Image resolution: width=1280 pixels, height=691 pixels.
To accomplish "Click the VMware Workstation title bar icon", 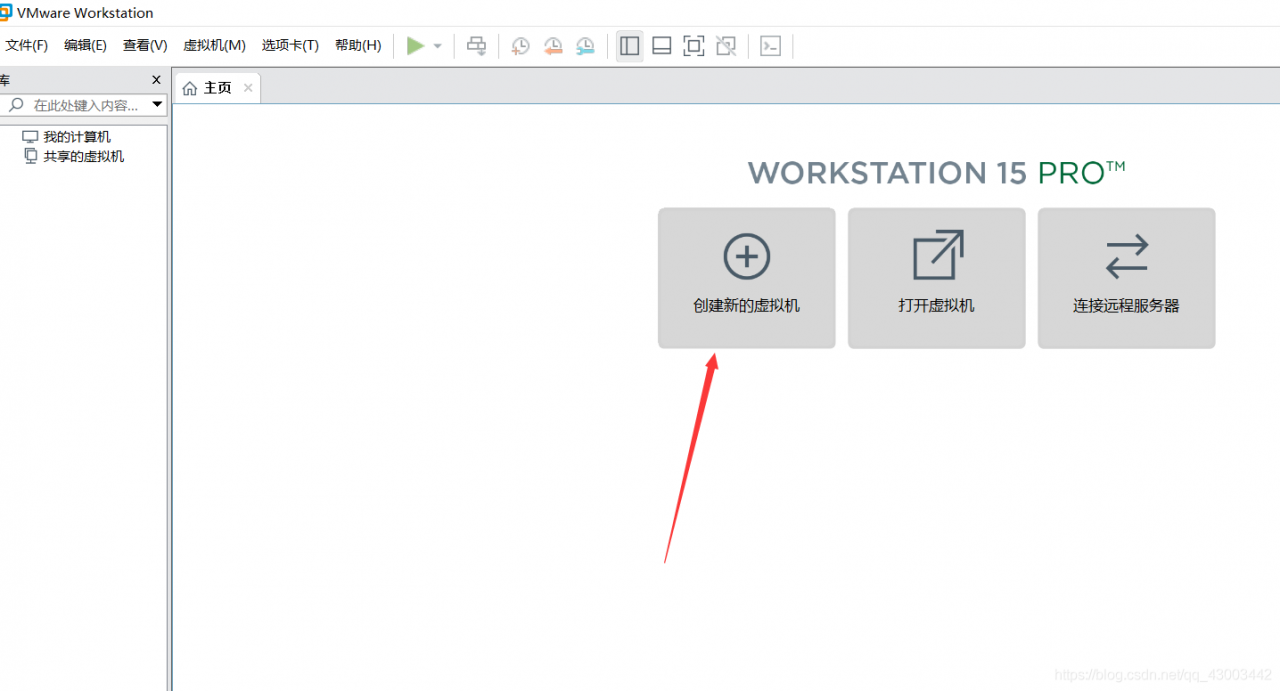I will point(5,13).
